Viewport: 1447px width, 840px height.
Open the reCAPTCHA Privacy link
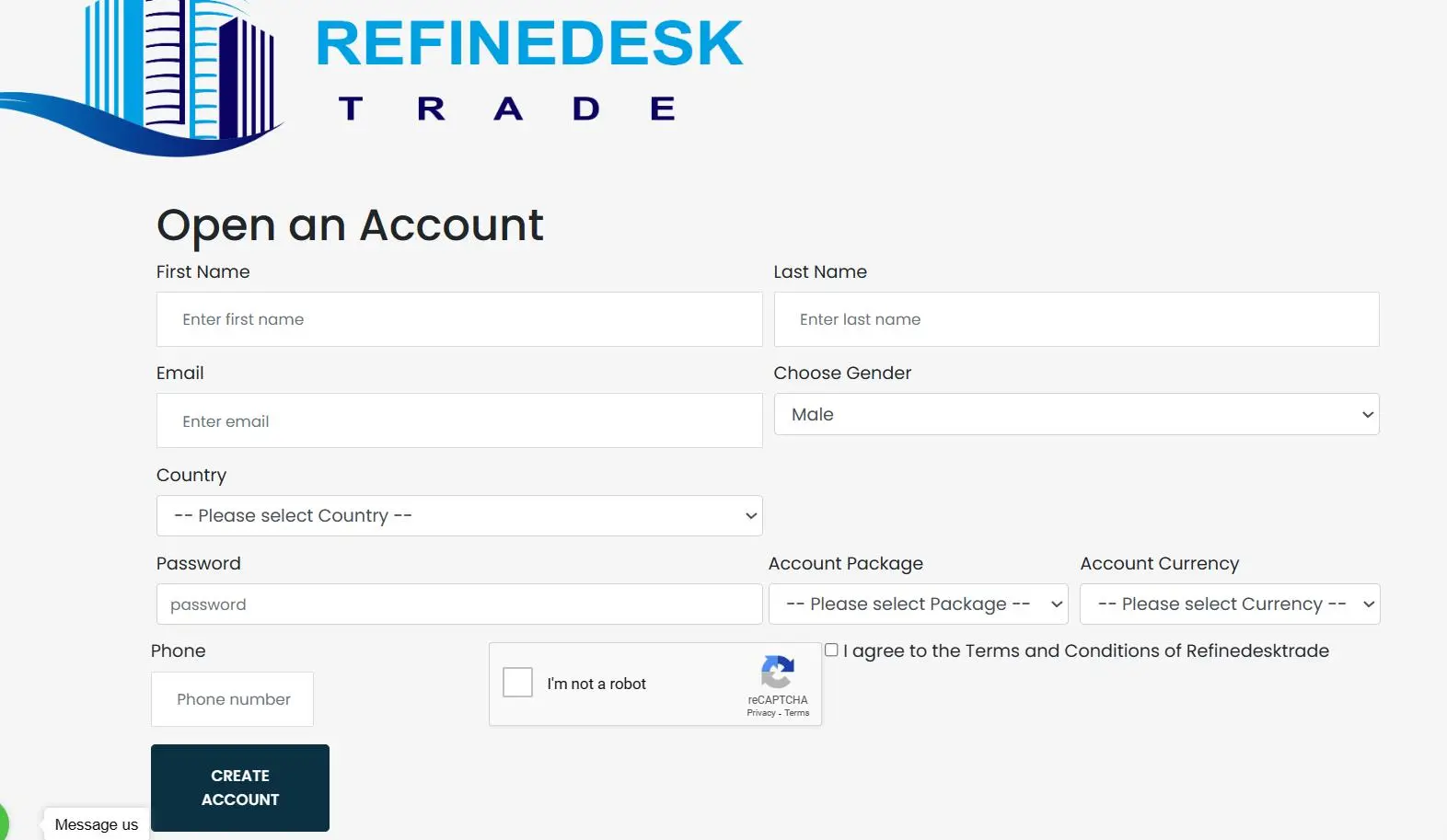coord(761,713)
